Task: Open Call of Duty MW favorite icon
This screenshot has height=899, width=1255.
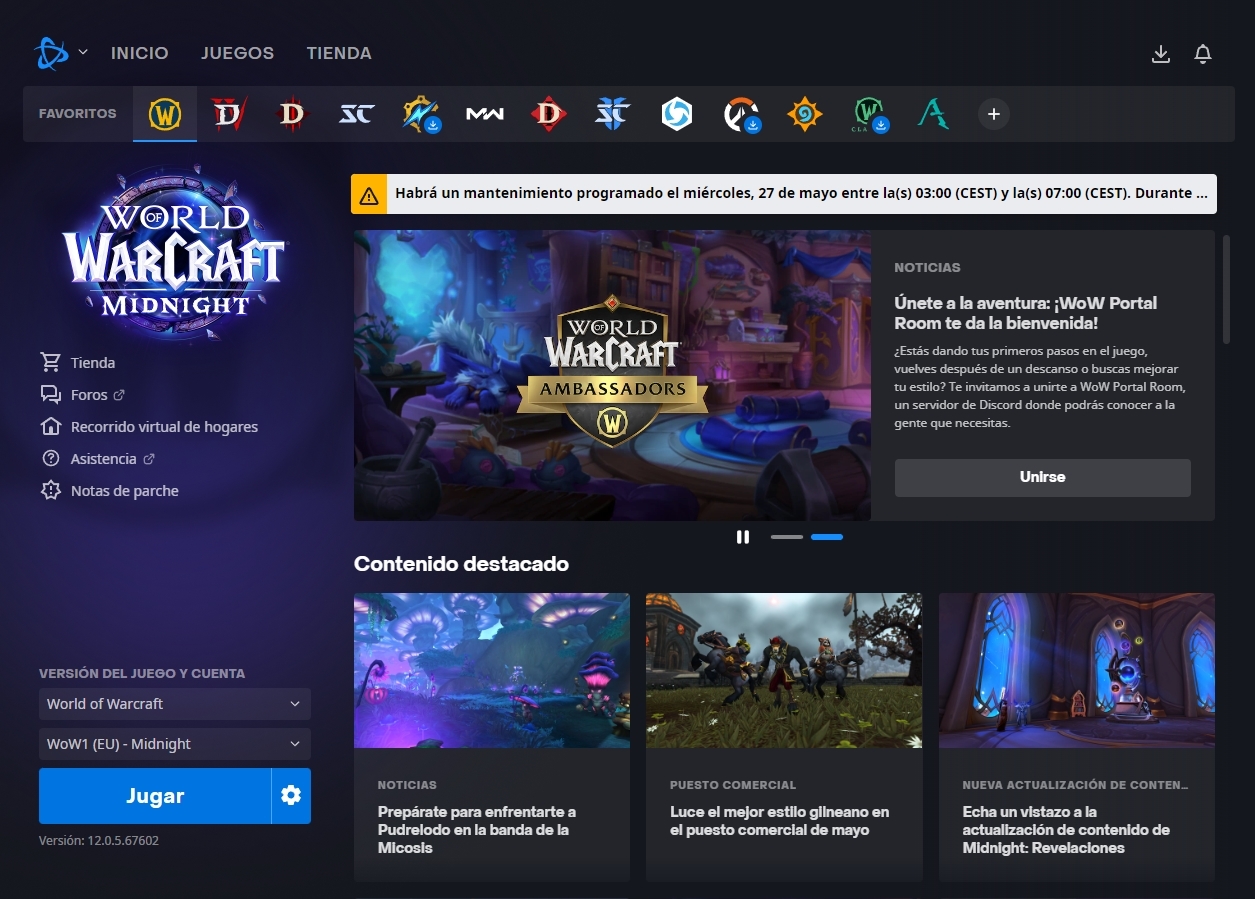Action: pyautogui.click(x=484, y=114)
